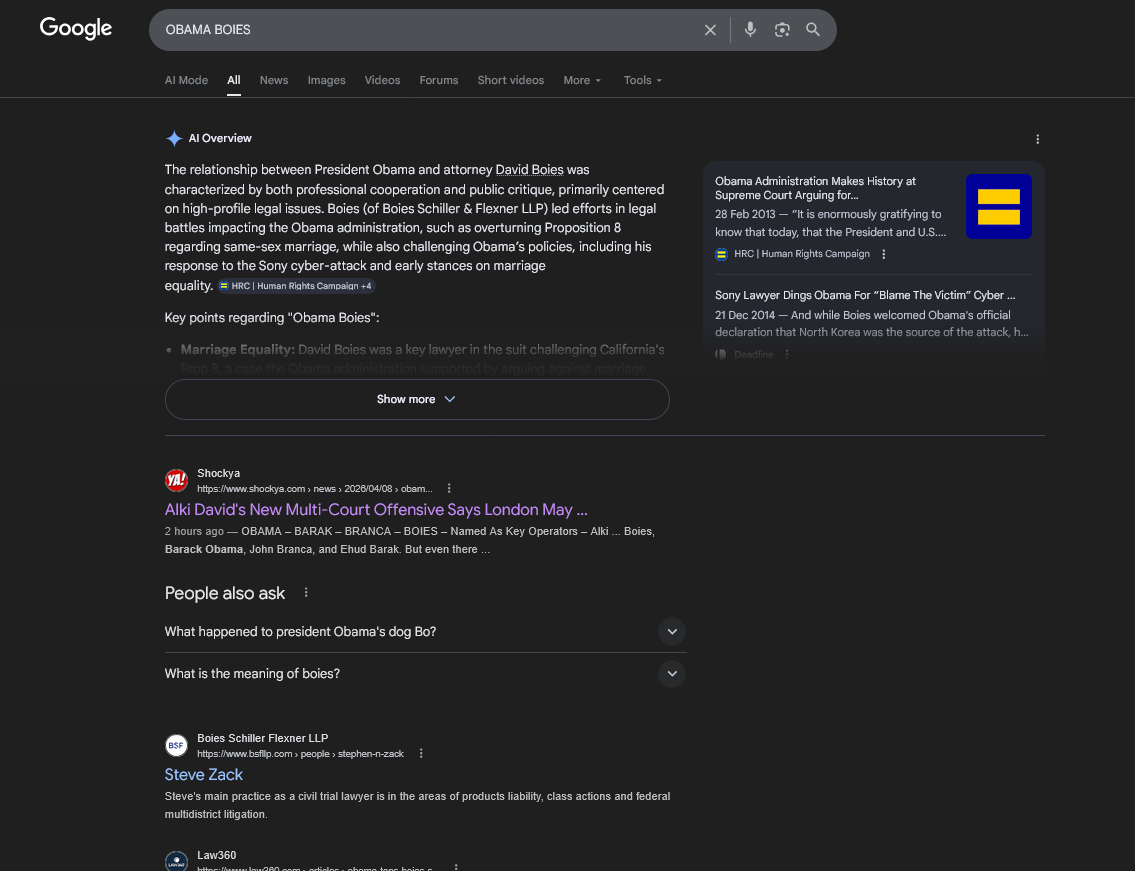Clear the search box text
Image resolution: width=1136 pixels, height=871 pixels.
(x=710, y=30)
